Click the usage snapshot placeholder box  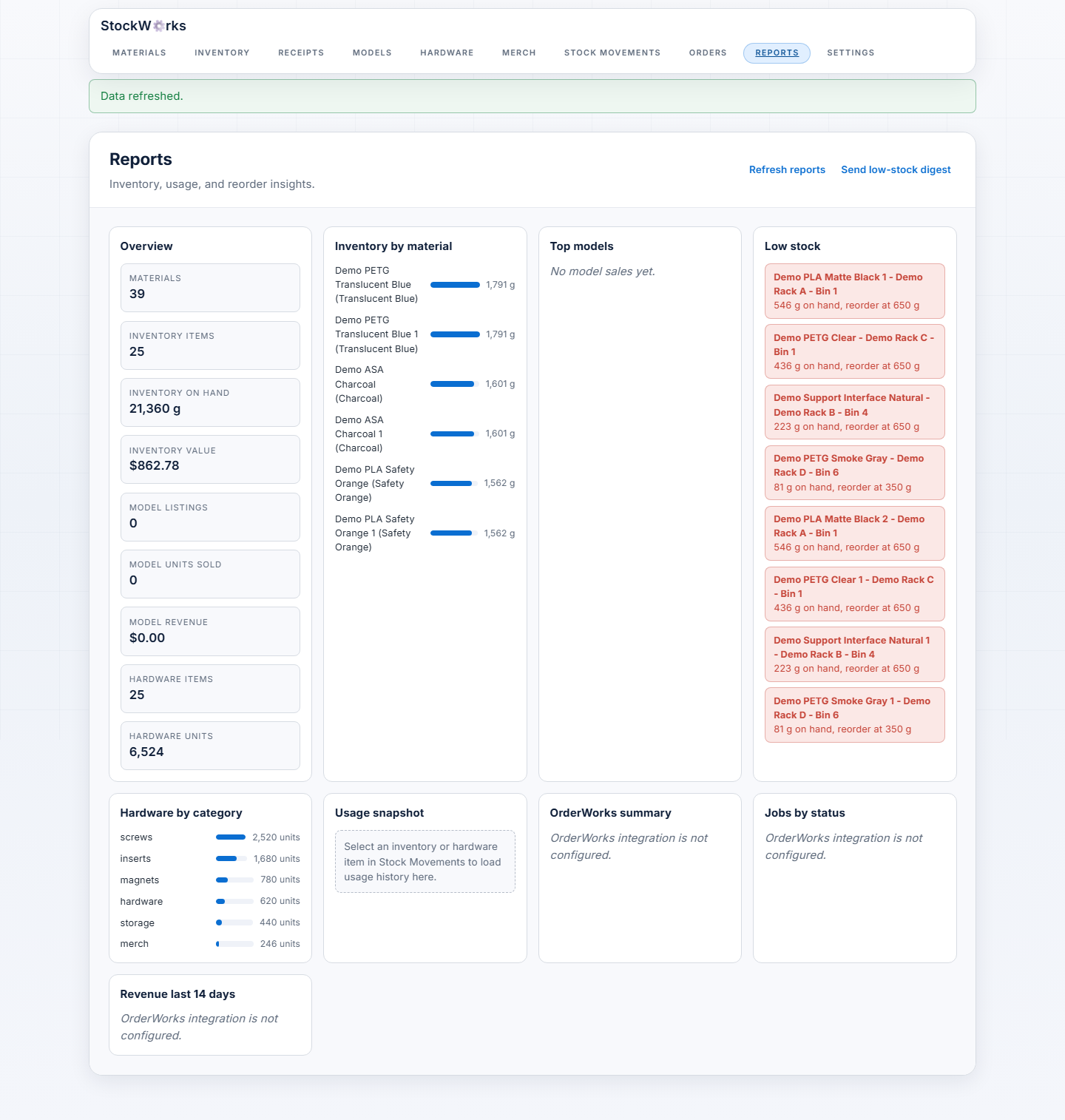click(425, 862)
